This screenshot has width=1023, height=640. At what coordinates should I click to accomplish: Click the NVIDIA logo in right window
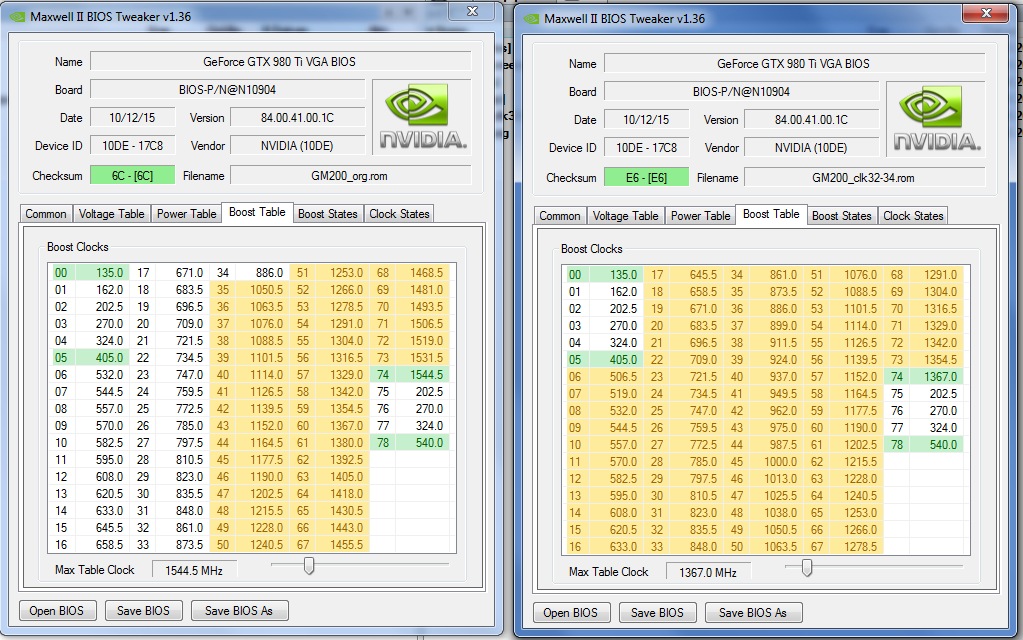tap(936, 119)
